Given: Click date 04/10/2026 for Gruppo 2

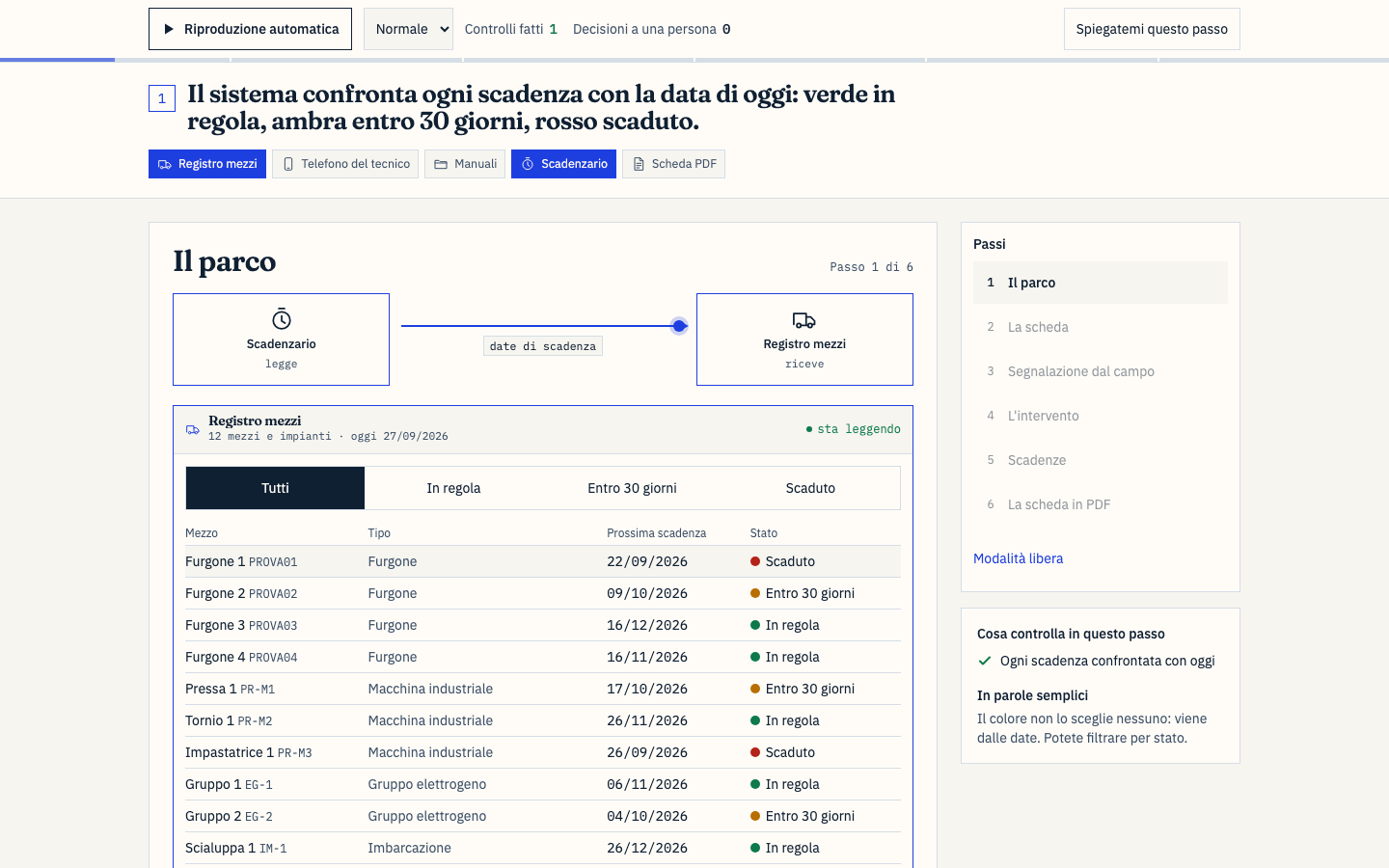Looking at the screenshot, I should tap(647, 816).
